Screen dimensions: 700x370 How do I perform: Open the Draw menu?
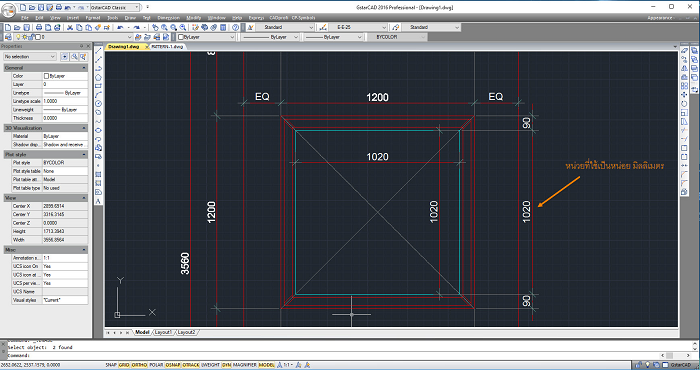tap(130, 18)
